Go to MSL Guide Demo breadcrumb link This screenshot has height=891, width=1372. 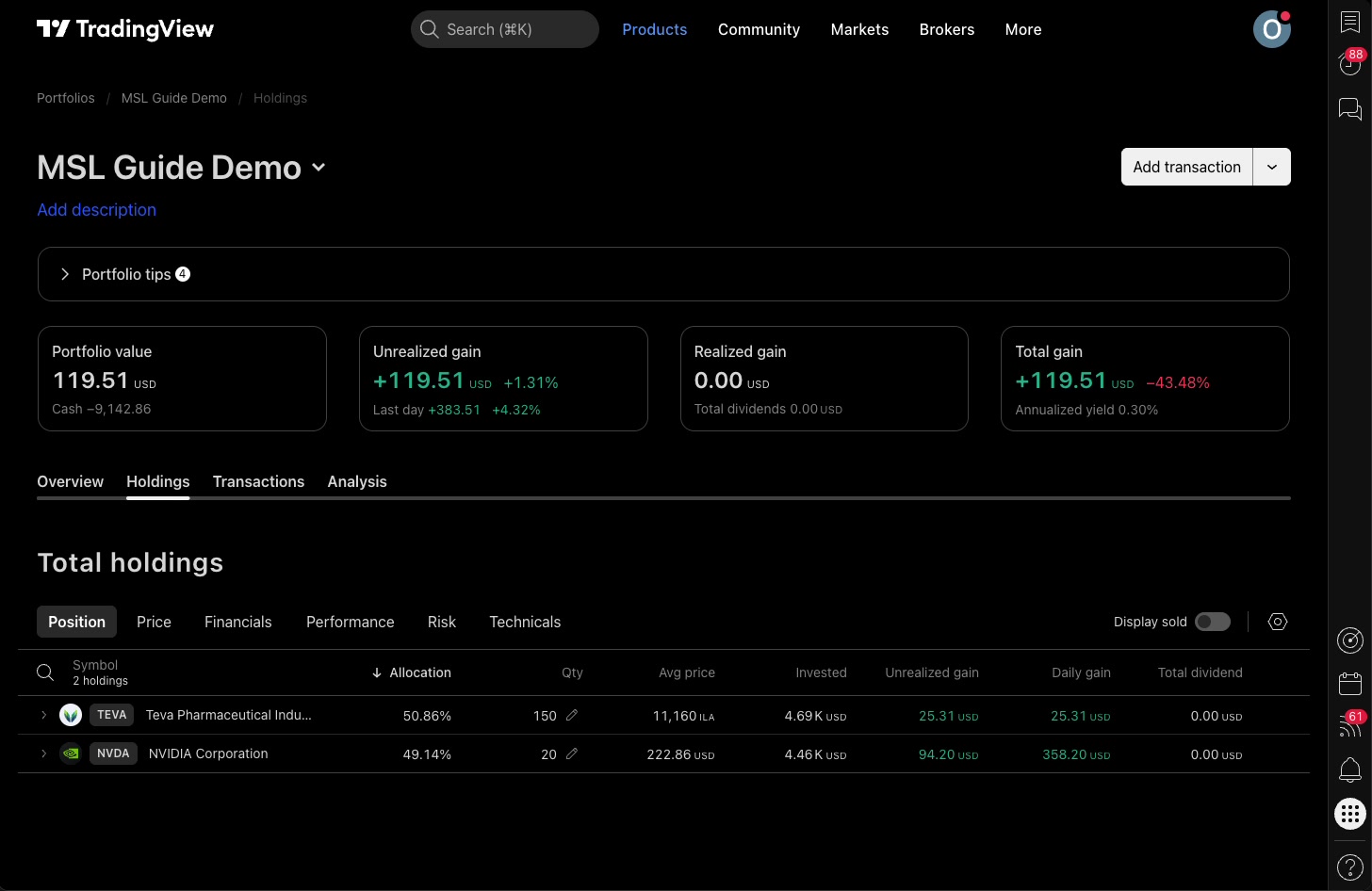pos(174,98)
